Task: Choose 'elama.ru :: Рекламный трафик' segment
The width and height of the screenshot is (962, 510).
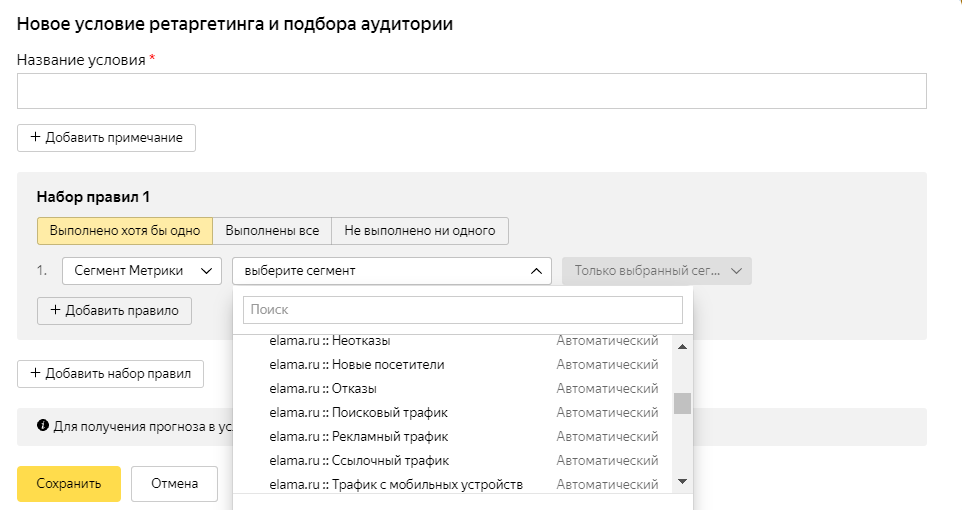Action: pos(359,437)
